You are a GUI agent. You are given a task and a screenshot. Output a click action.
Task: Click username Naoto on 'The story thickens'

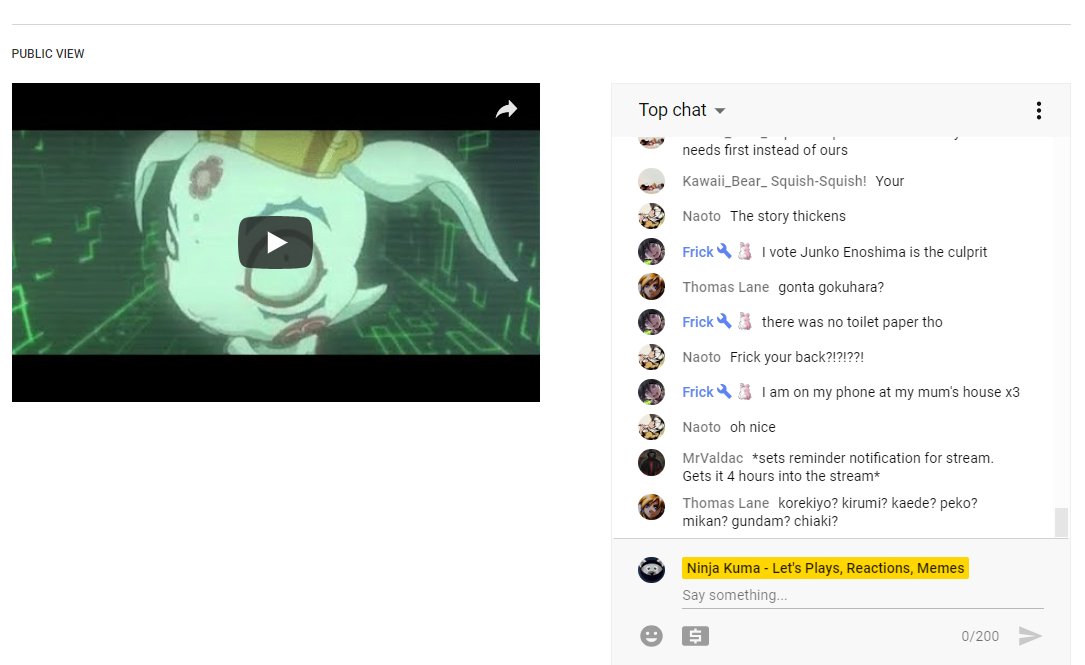click(701, 216)
